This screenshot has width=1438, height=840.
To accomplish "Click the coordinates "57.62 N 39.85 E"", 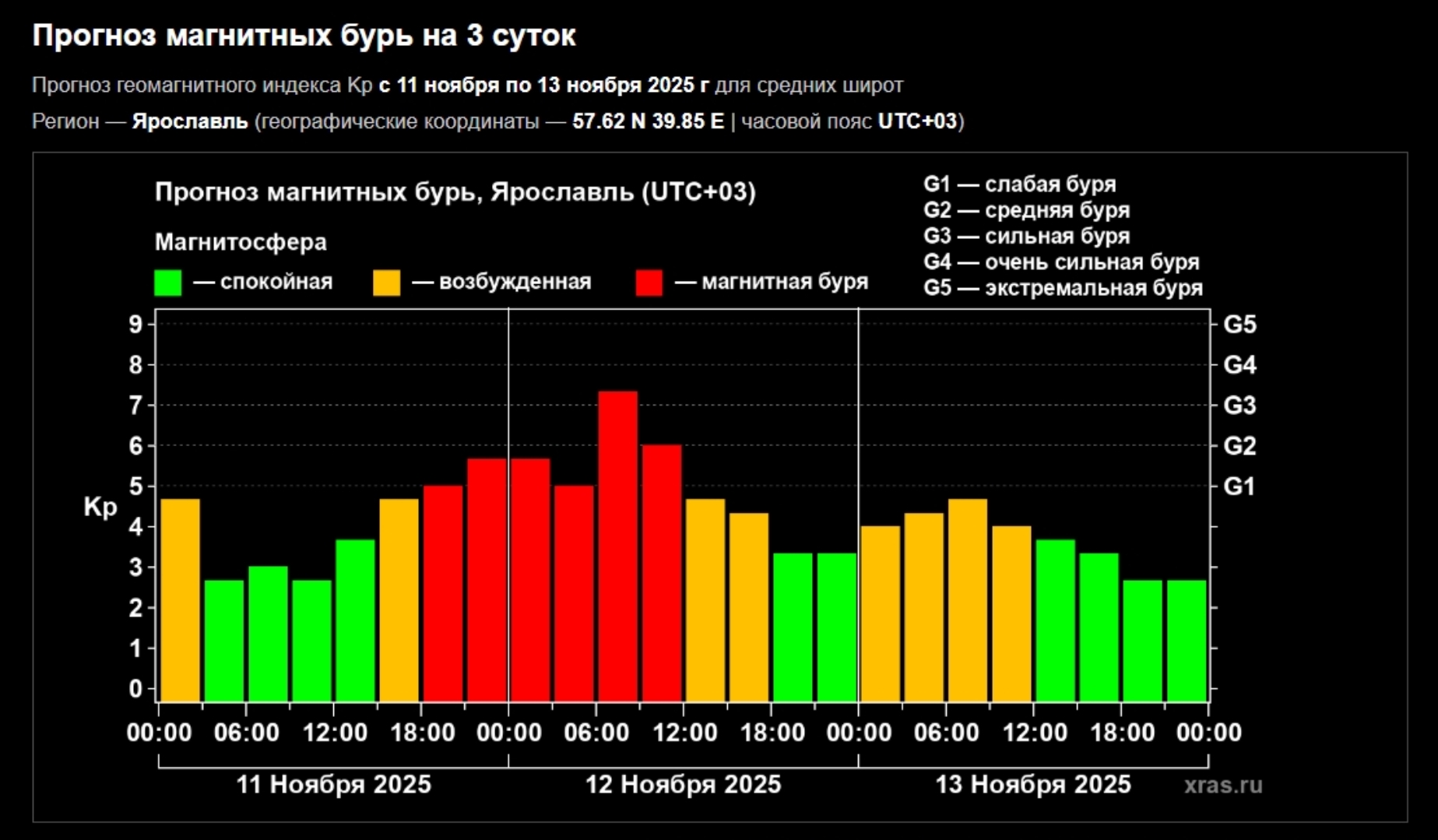I will coord(648,121).
